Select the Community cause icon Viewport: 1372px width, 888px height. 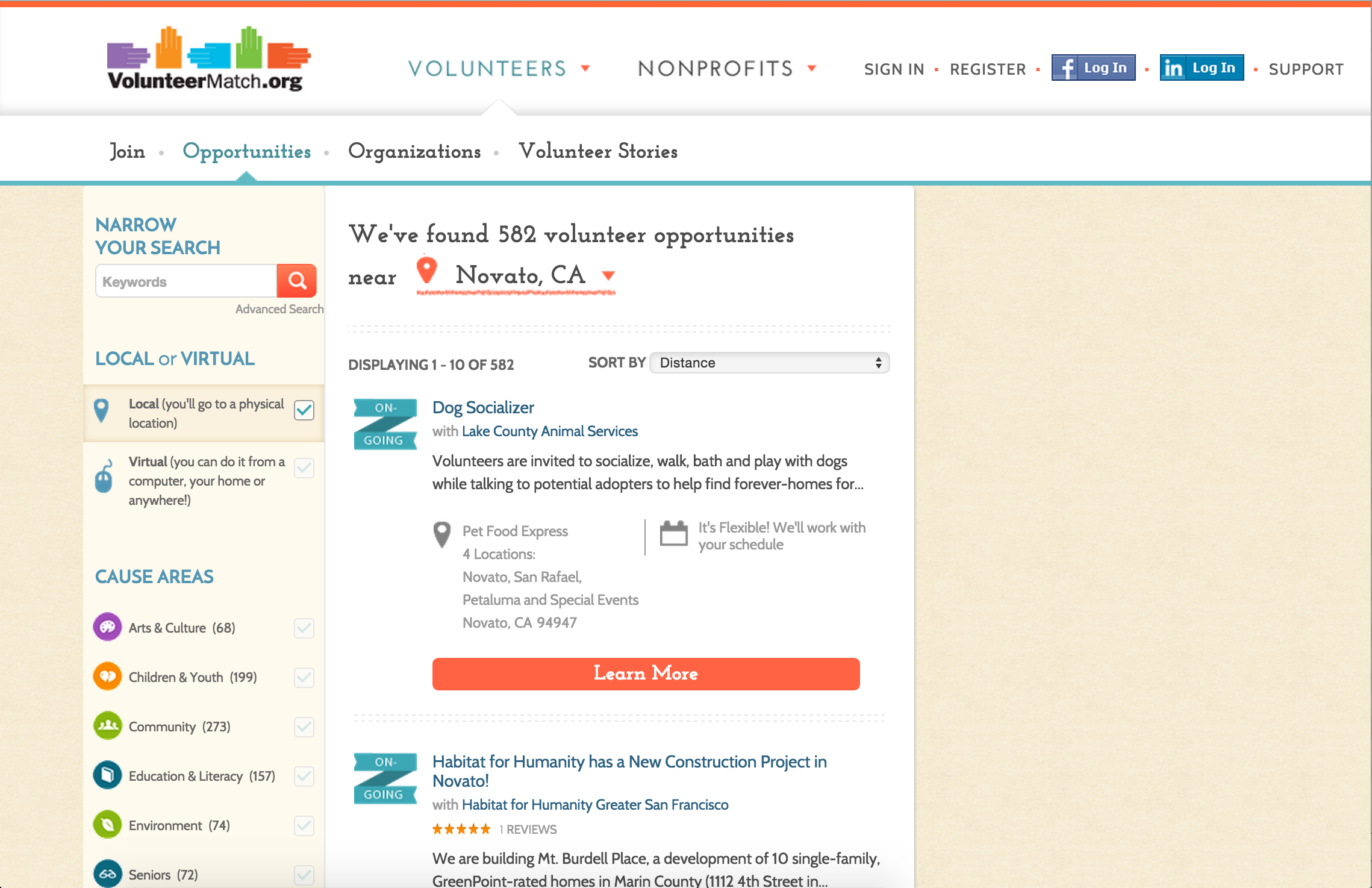click(x=107, y=726)
